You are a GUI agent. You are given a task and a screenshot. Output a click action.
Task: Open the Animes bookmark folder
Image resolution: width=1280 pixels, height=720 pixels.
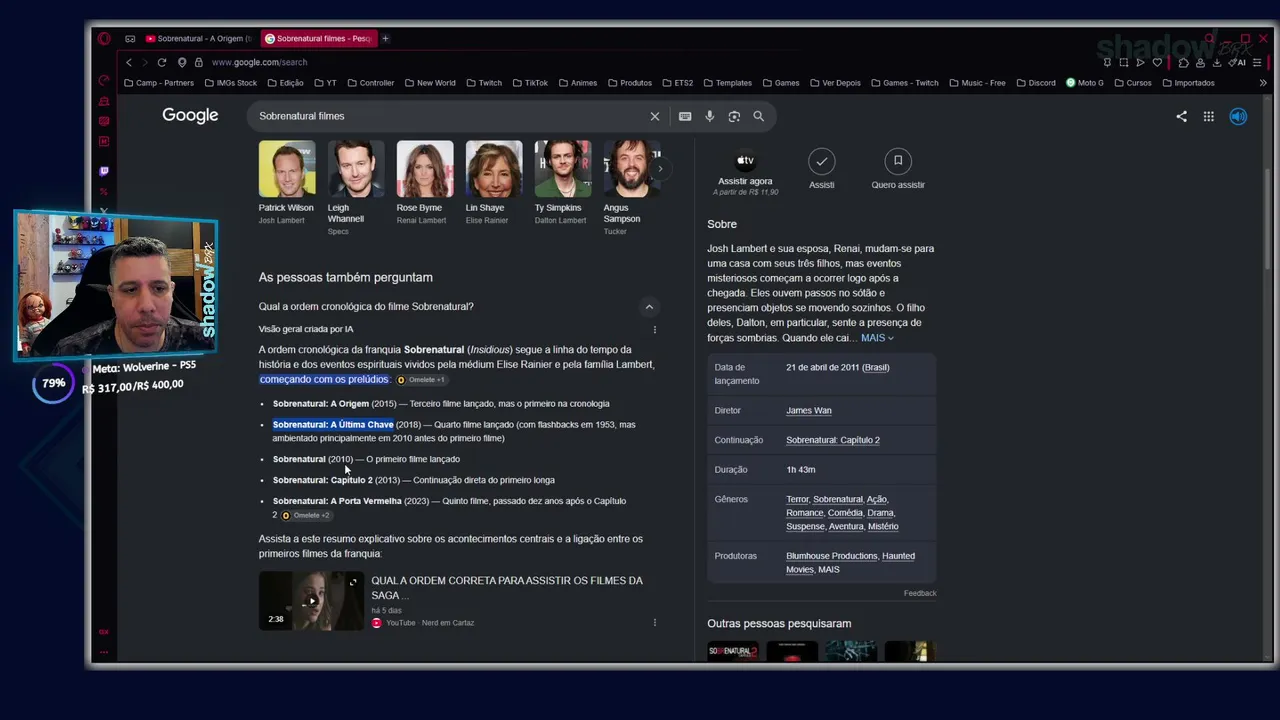point(578,83)
